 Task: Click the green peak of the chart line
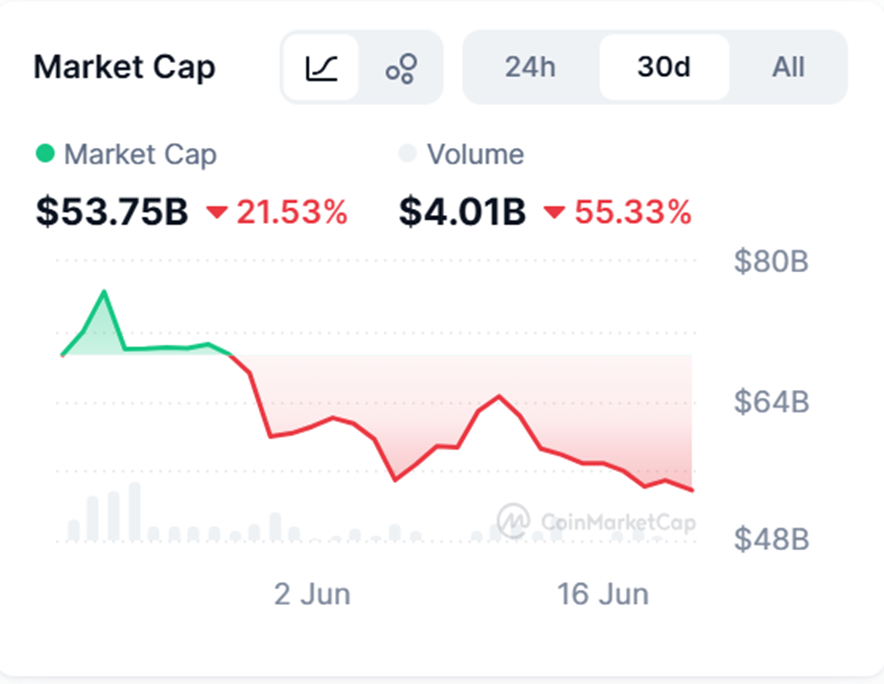[x=104, y=292]
